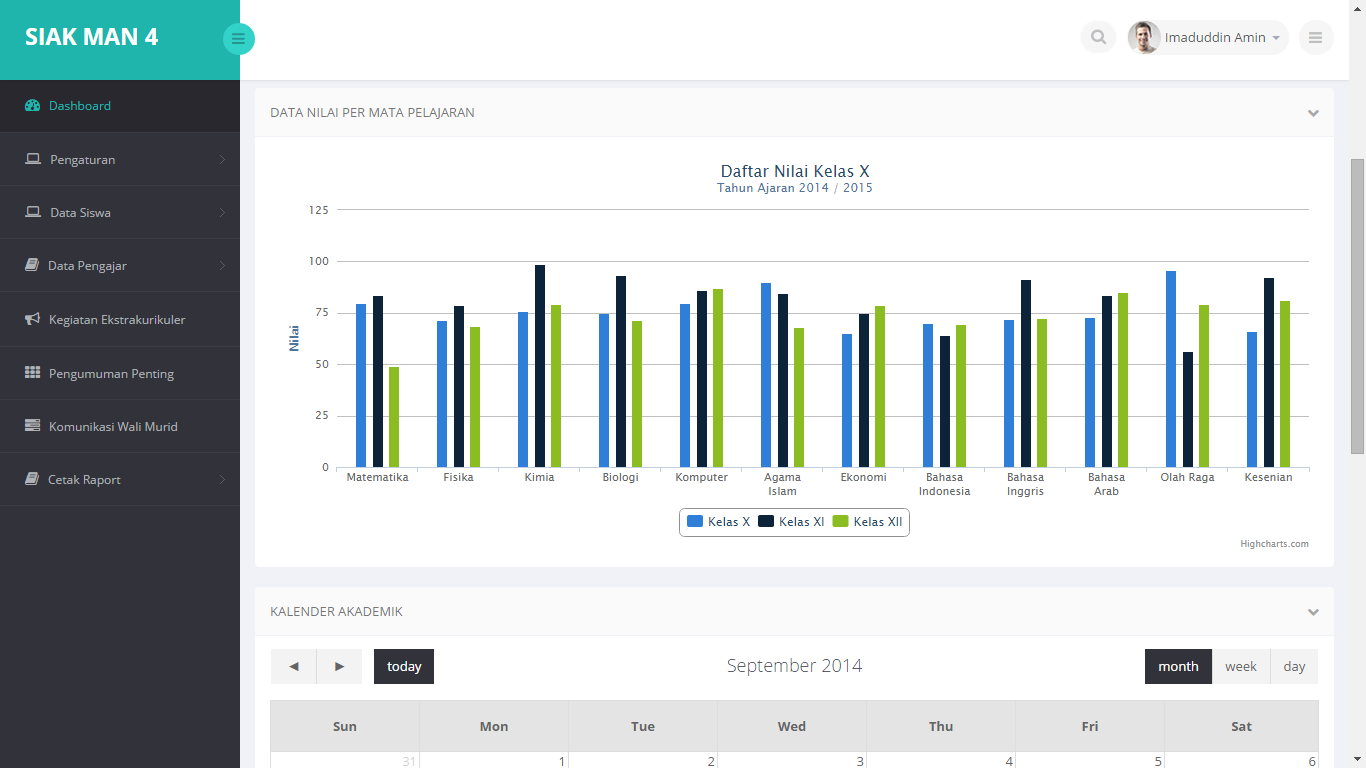Collapse the Kalender Akademik panel
This screenshot has height=768, width=1366.
click(1313, 612)
